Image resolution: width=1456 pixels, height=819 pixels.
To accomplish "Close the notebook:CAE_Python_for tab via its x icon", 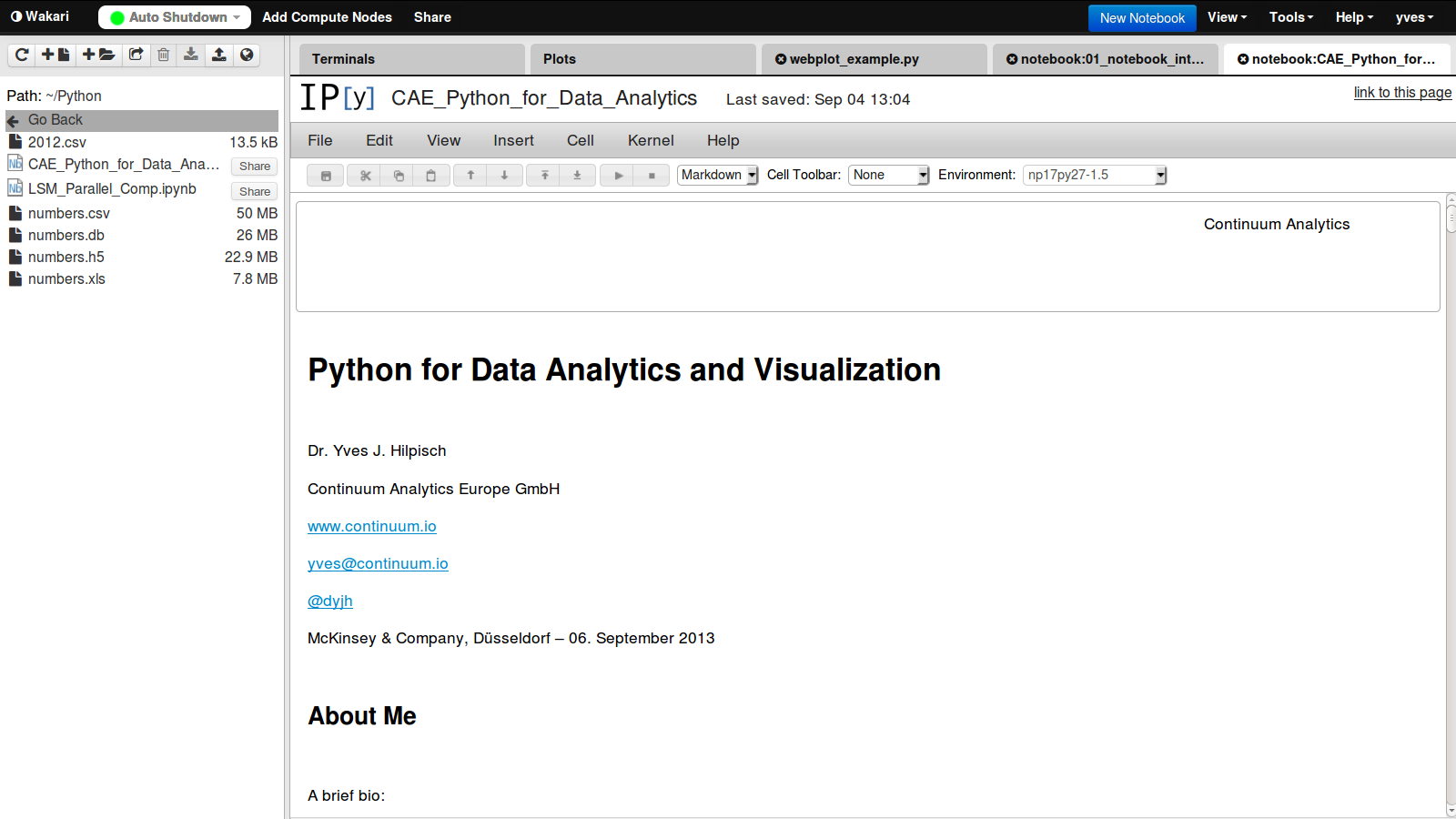I will click(1243, 59).
